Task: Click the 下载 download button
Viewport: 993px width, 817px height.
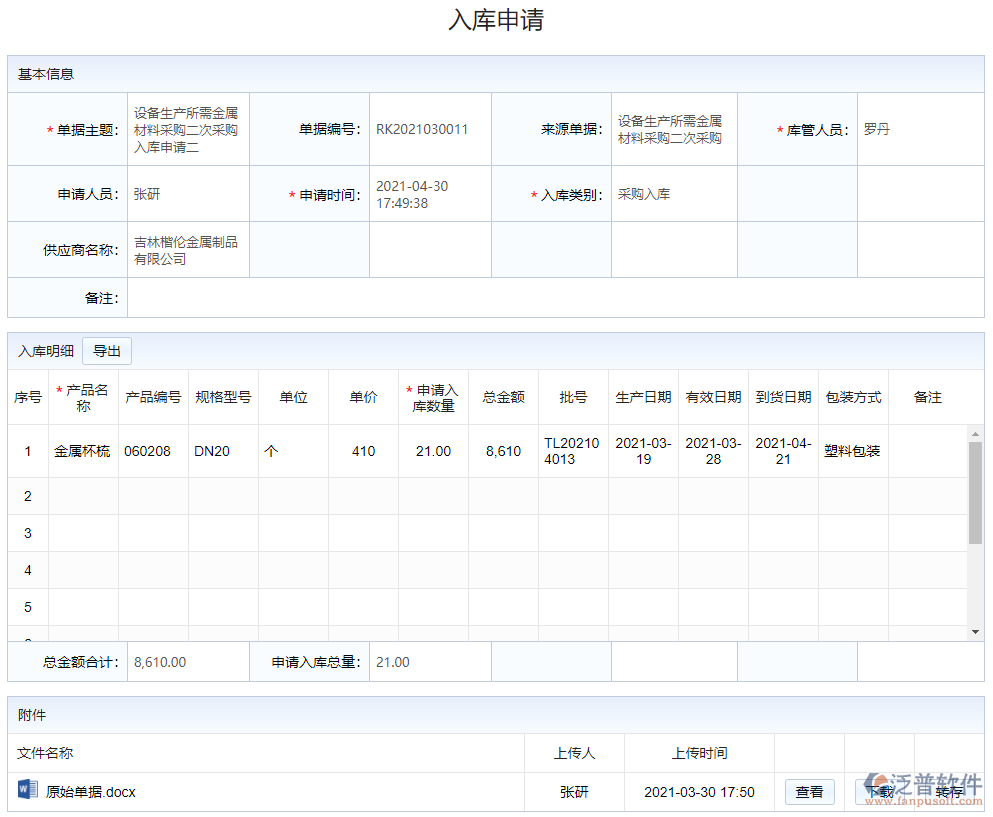Action: tap(882, 791)
